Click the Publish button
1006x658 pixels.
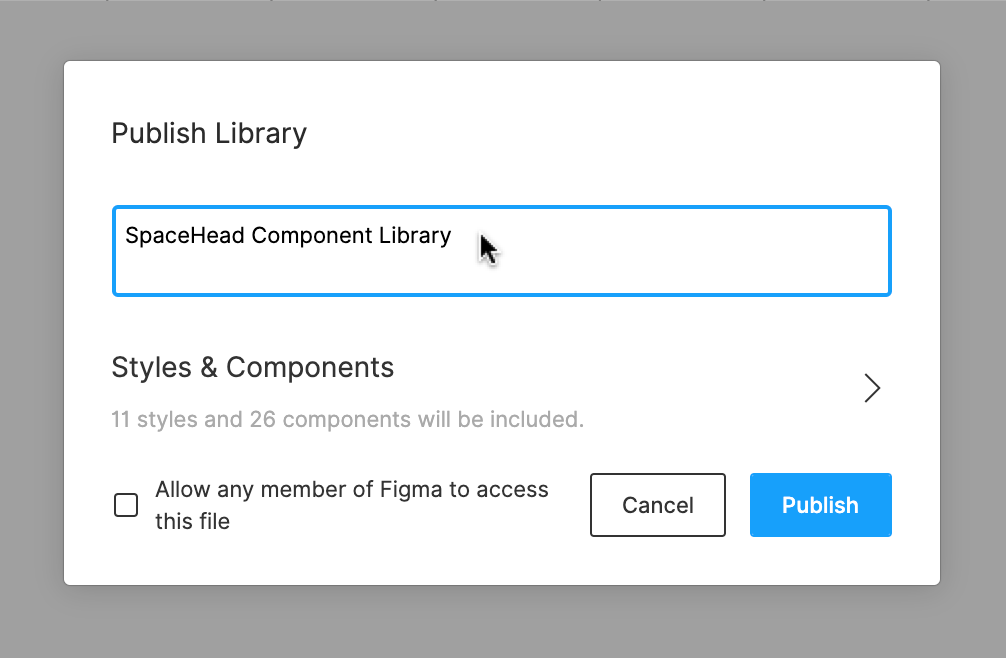coord(820,505)
